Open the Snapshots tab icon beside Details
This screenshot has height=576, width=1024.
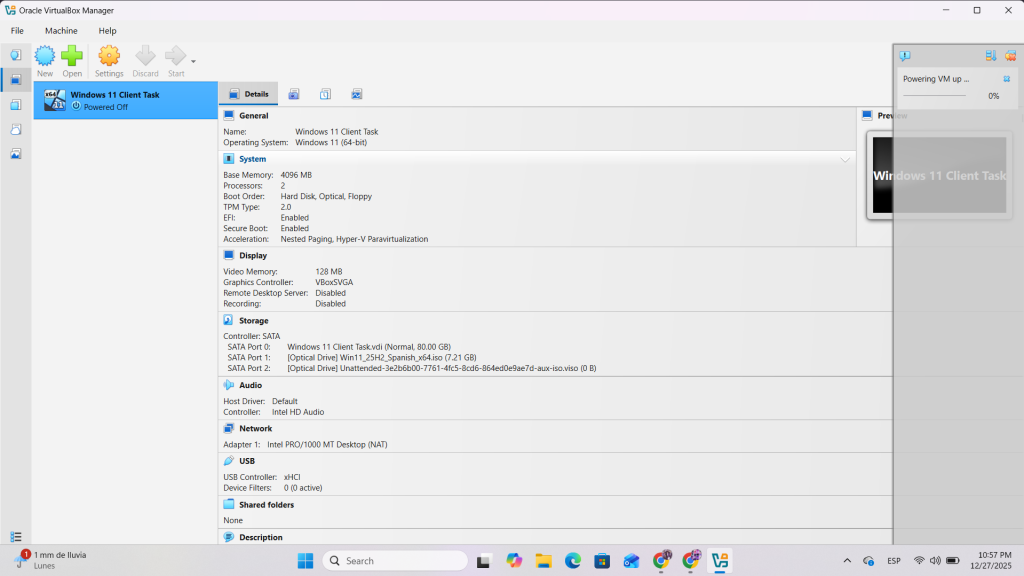(294, 94)
